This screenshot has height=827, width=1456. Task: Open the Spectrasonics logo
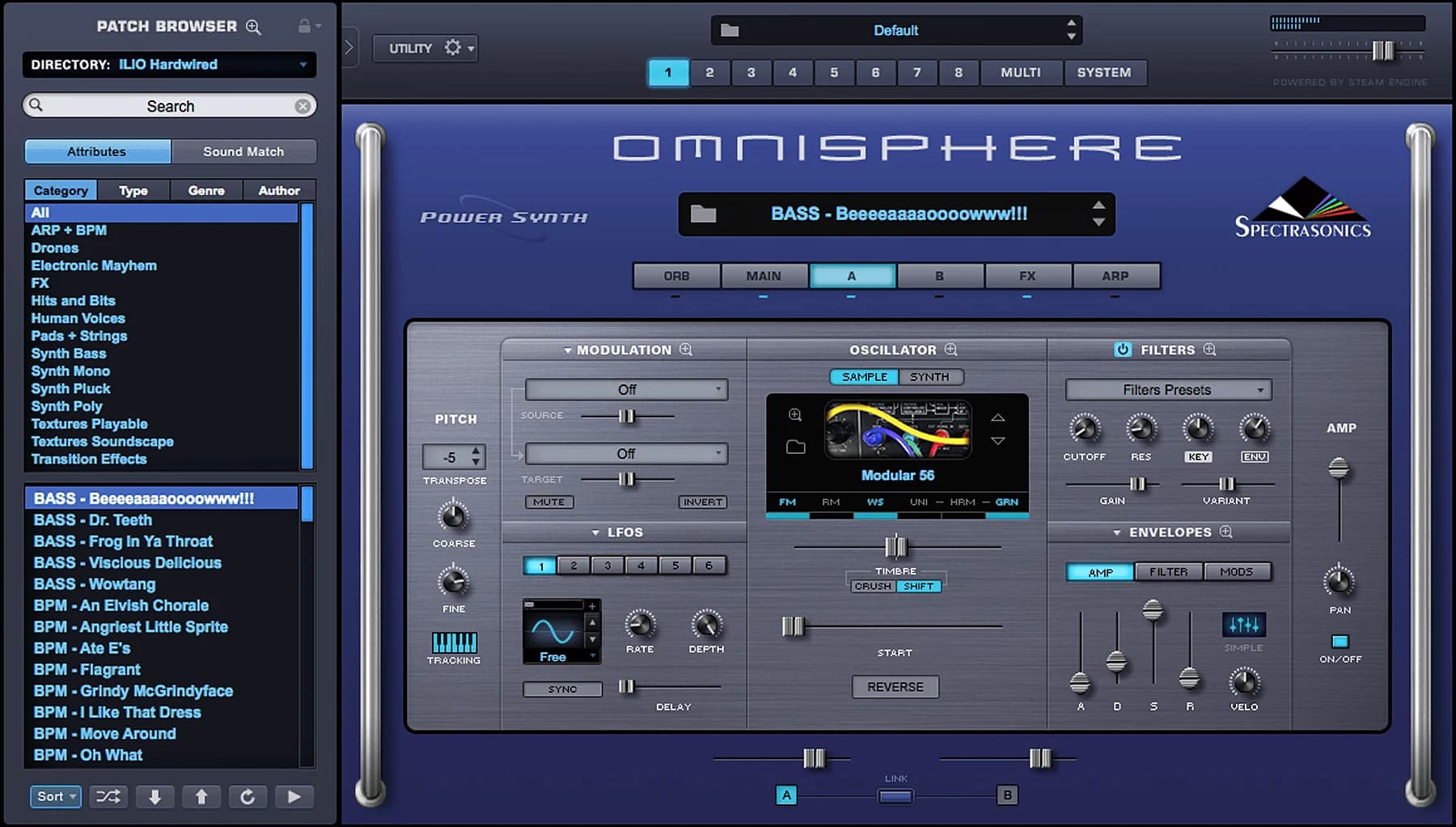tap(1301, 212)
